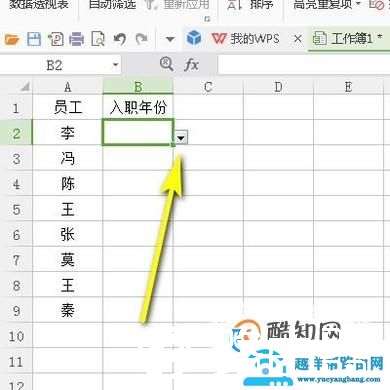
Task: Click the Name Box showing B2
Action: click(55, 65)
